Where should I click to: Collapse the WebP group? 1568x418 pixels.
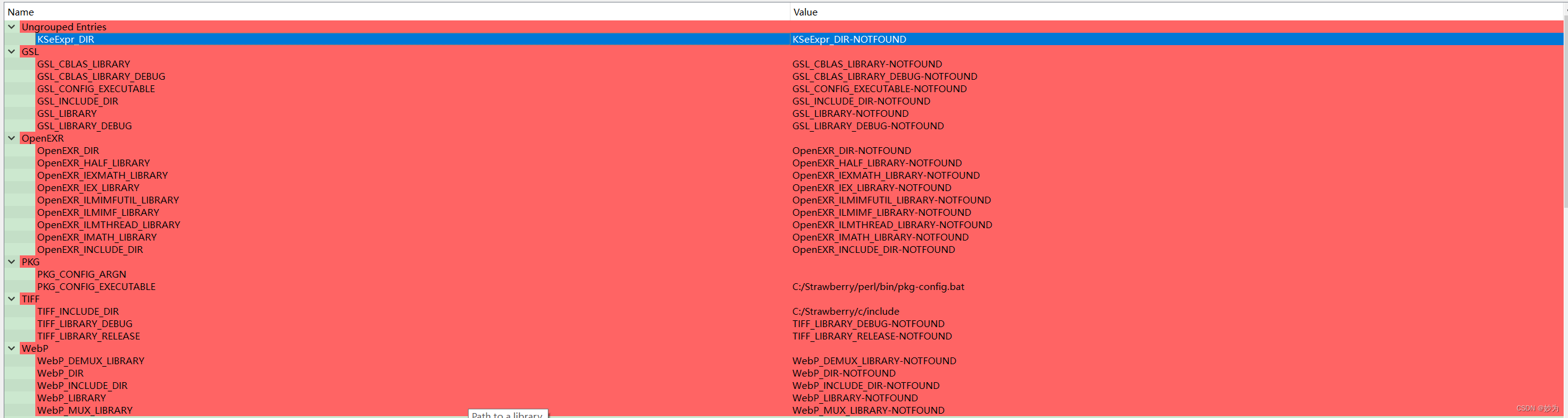coord(12,349)
